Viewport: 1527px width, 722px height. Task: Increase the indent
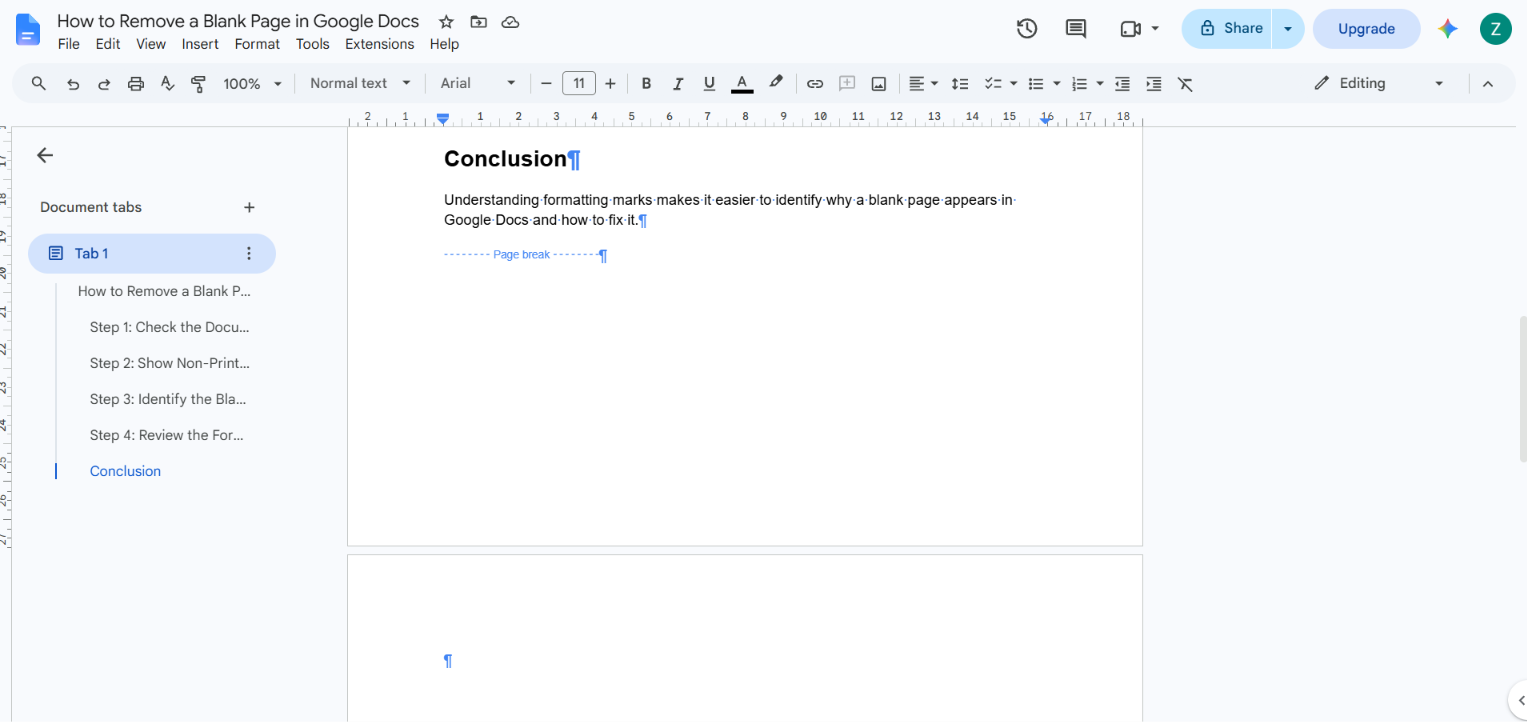pos(1154,84)
